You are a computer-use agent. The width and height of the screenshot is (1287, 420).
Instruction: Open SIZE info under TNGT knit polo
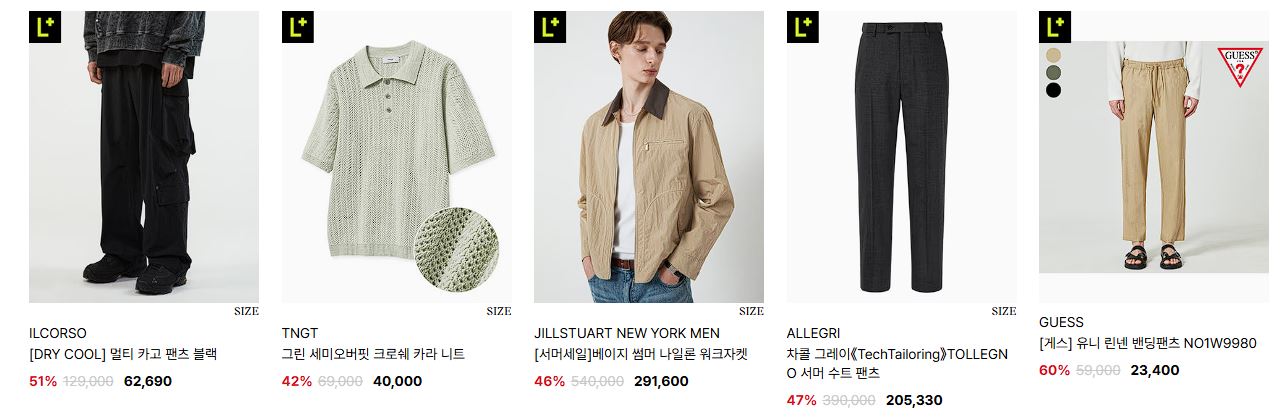(499, 311)
